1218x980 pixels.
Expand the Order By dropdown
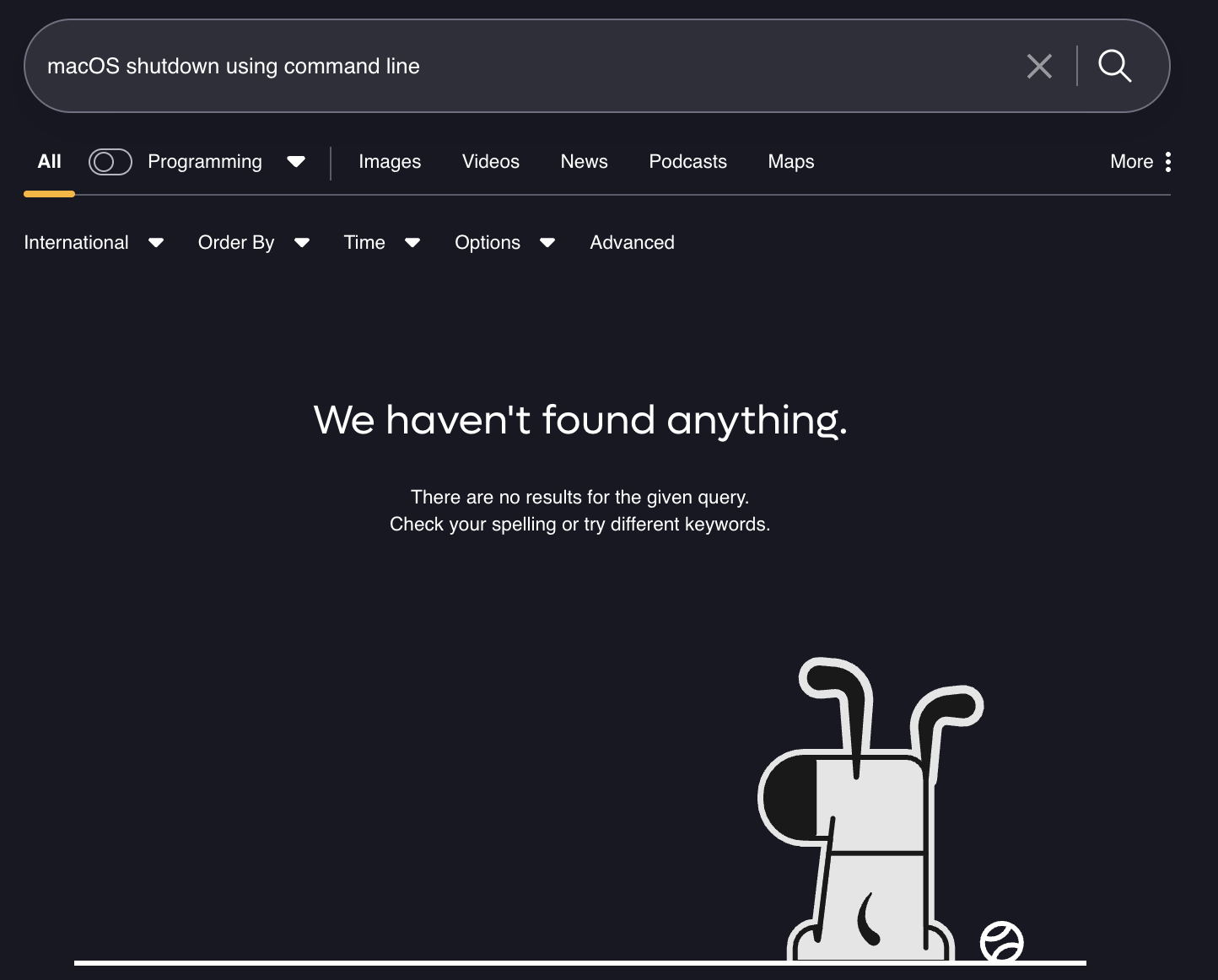click(x=253, y=243)
